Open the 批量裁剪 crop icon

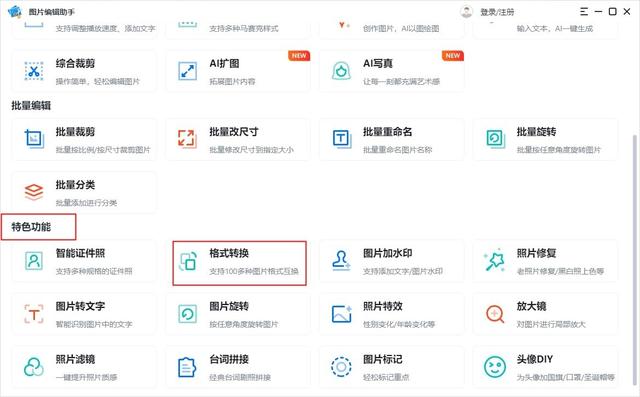pyautogui.click(x=34, y=139)
